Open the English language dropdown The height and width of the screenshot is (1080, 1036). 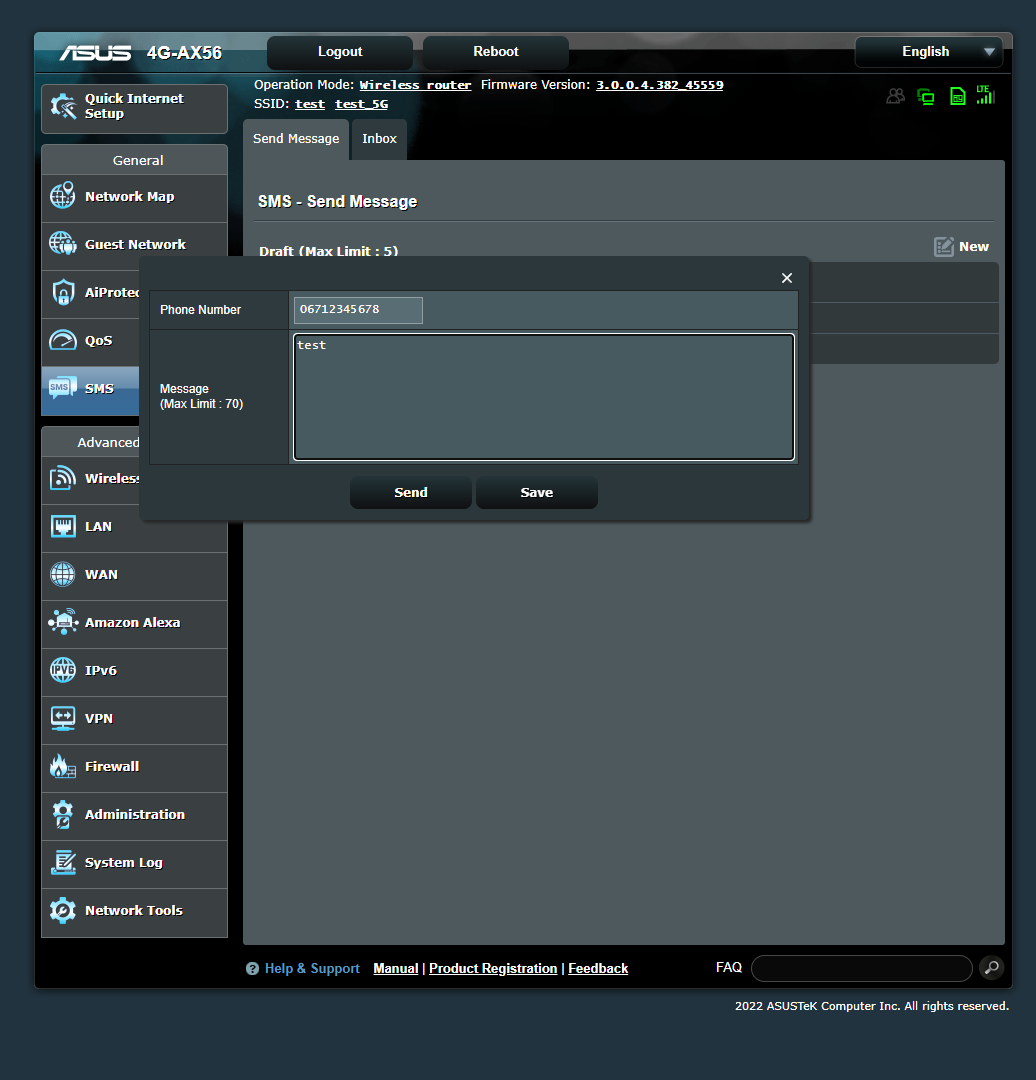click(x=929, y=52)
